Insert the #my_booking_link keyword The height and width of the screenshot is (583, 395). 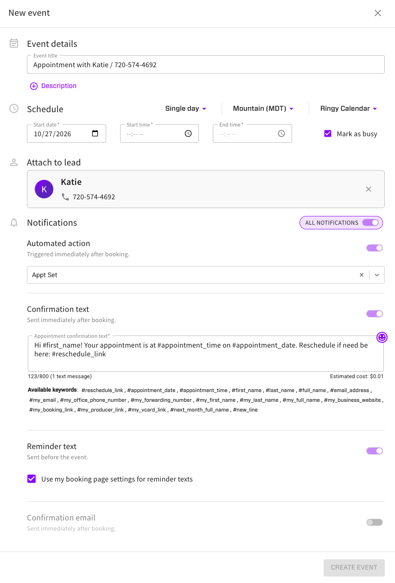pyautogui.click(x=51, y=410)
